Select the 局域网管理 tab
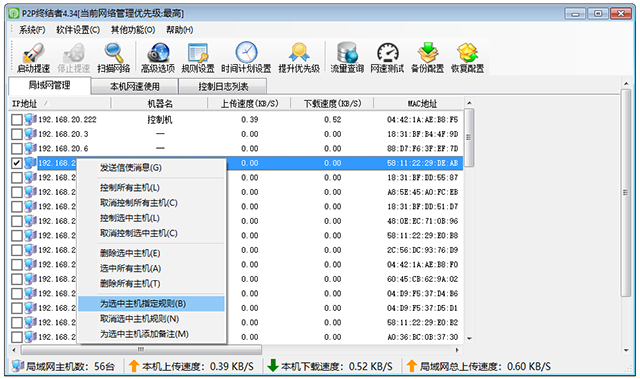640x379 pixels. point(49,85)
